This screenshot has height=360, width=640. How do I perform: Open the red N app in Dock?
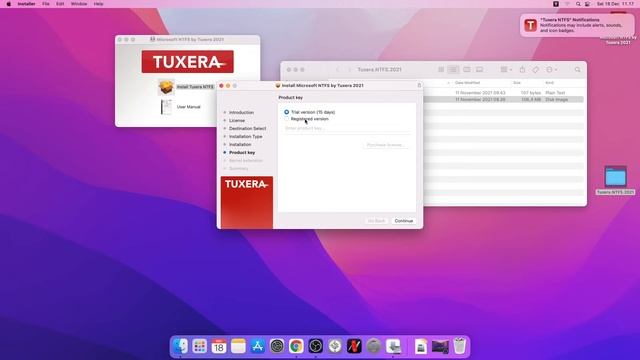point(354,346)
